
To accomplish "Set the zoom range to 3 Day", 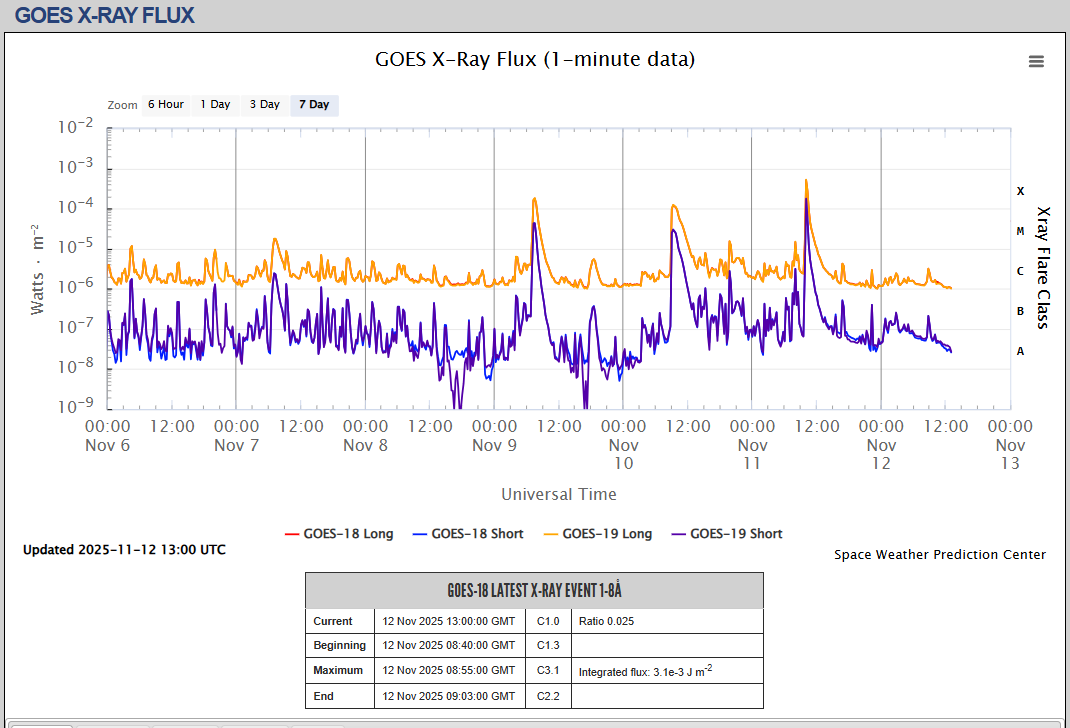I will pyautogui.click(x=265, y=105).
